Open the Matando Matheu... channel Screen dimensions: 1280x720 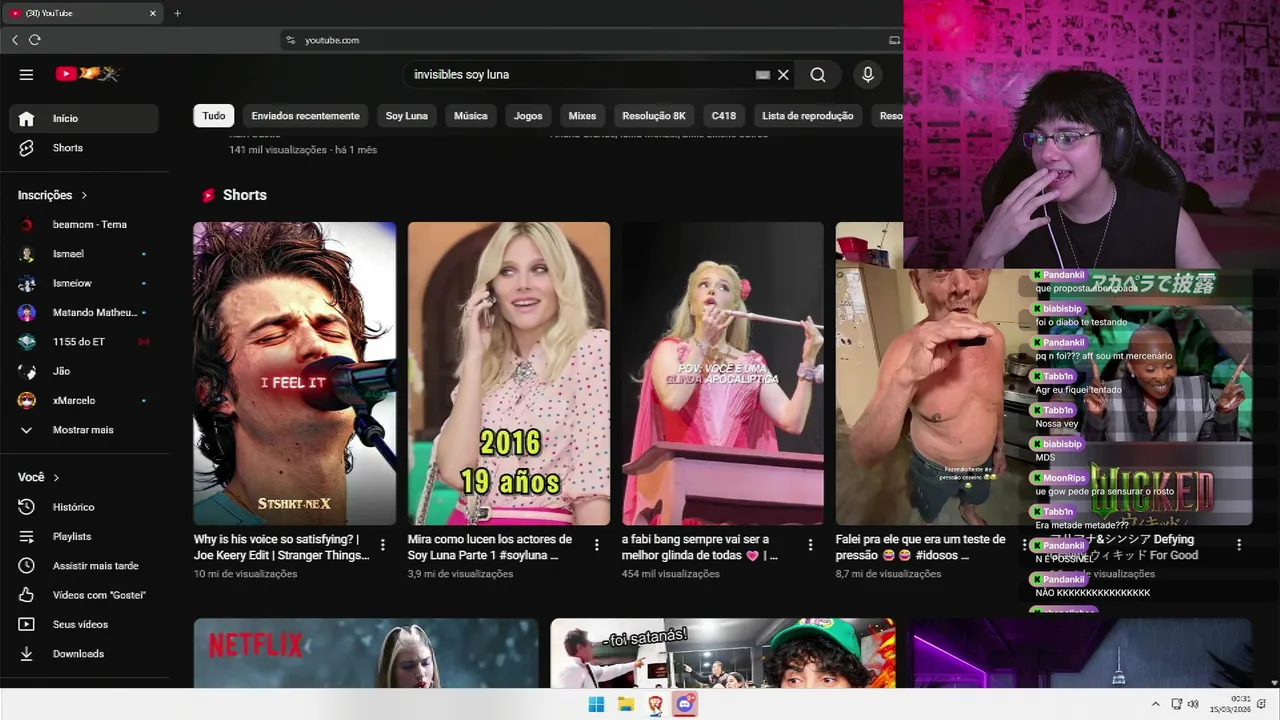(x=84, y=312)
